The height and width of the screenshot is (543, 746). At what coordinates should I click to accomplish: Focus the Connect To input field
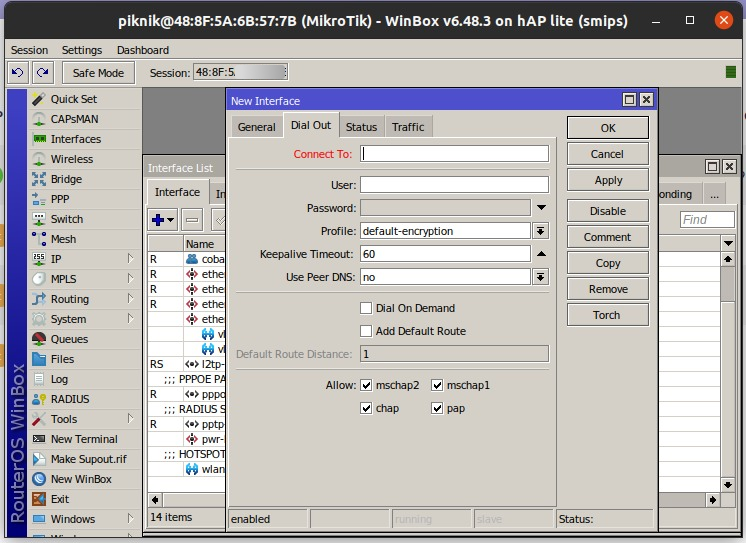point(454,154)
